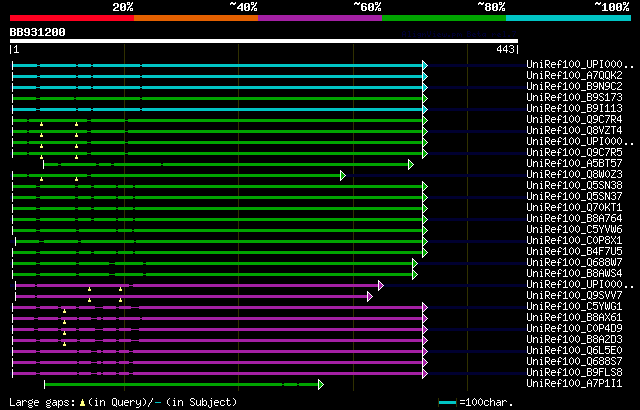This screenshot has height=410, width=640.
Task: Select the UniRef100_A7P1I1 label
Action: [x=574, y=384]
